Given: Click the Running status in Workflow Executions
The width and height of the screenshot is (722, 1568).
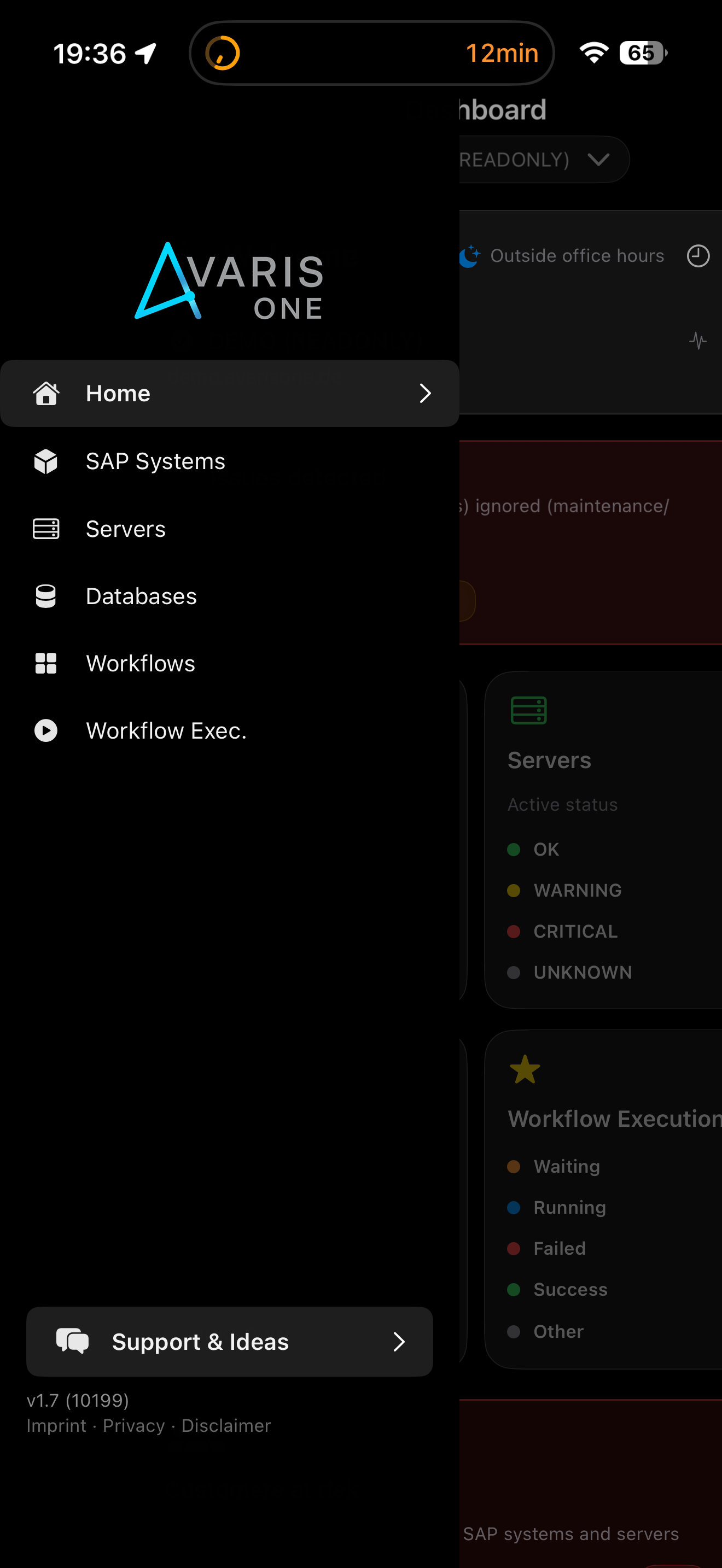Looking at the screenshot, I should [556, 1207].
